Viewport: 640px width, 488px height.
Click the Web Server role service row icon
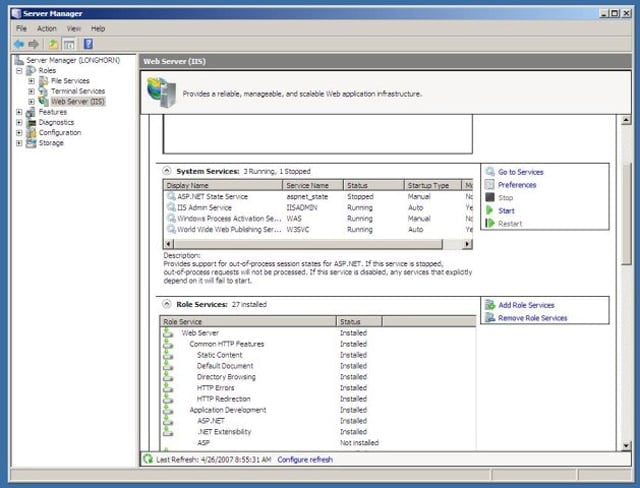168,333
